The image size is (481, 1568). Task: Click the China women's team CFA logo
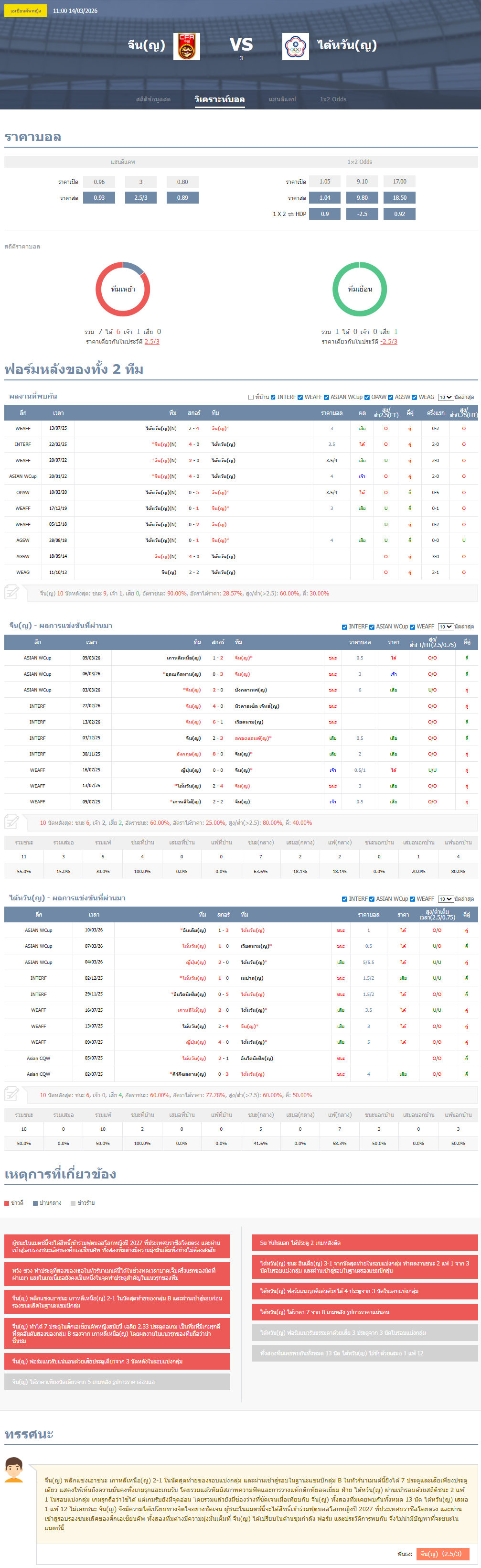(x=186, y=46)
